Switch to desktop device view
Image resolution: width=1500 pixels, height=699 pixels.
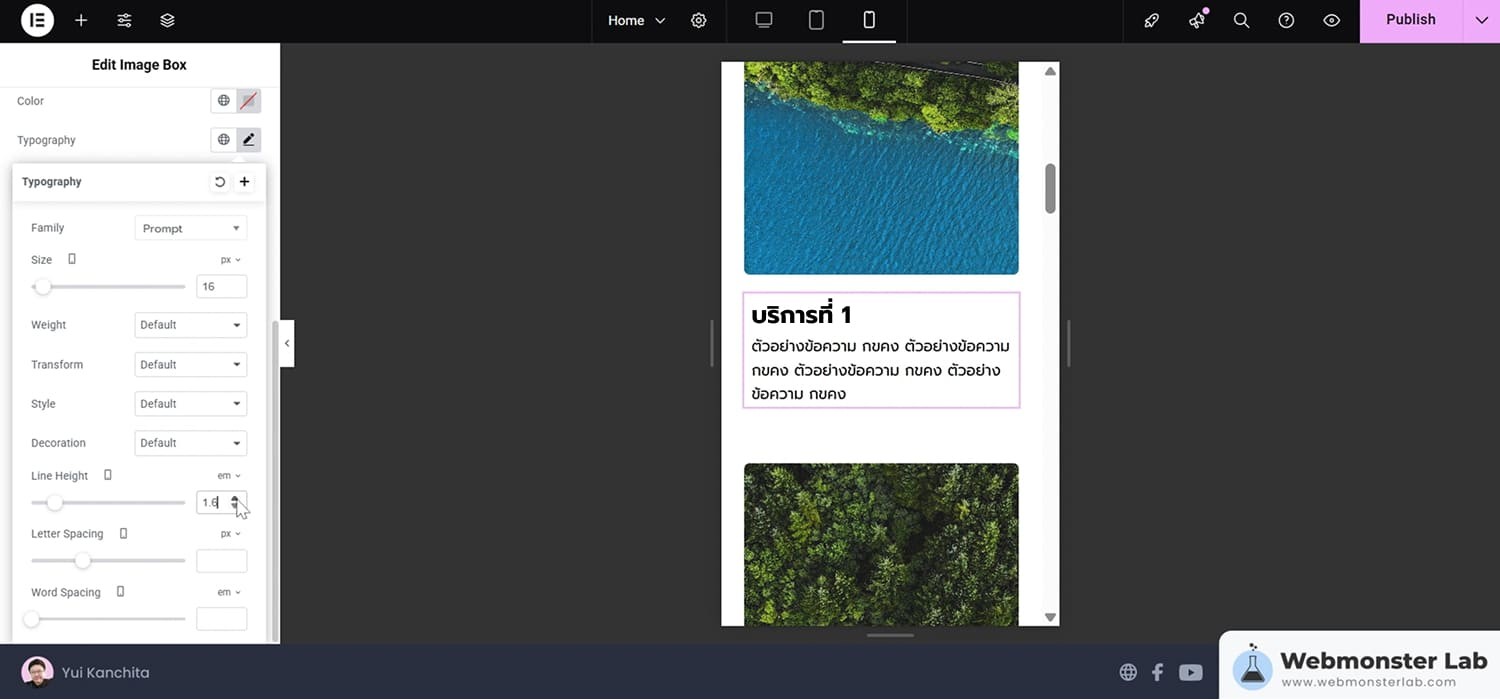[764, 20]
